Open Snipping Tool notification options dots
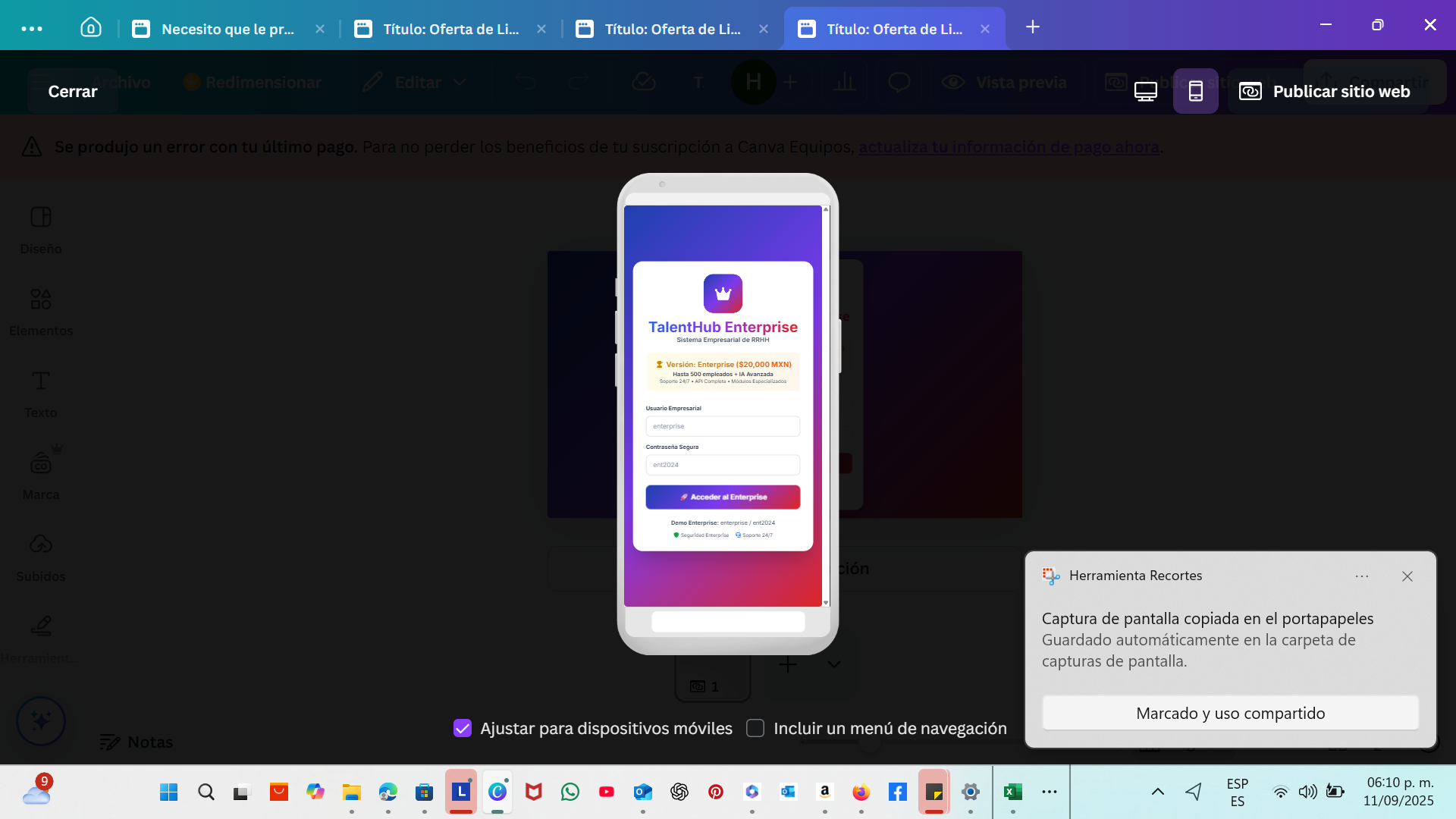This screenshot has height=819, width=1456. tap(1362, 576)
